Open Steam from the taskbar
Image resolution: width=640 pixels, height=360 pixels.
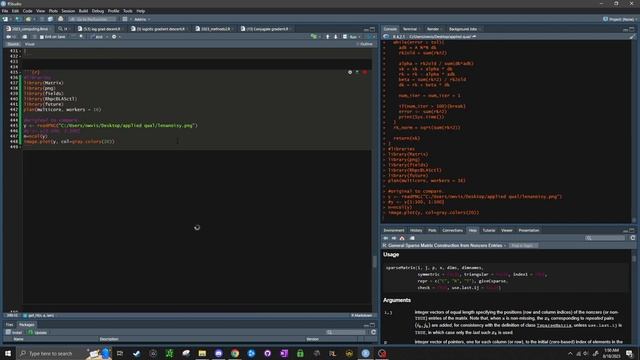136,353
